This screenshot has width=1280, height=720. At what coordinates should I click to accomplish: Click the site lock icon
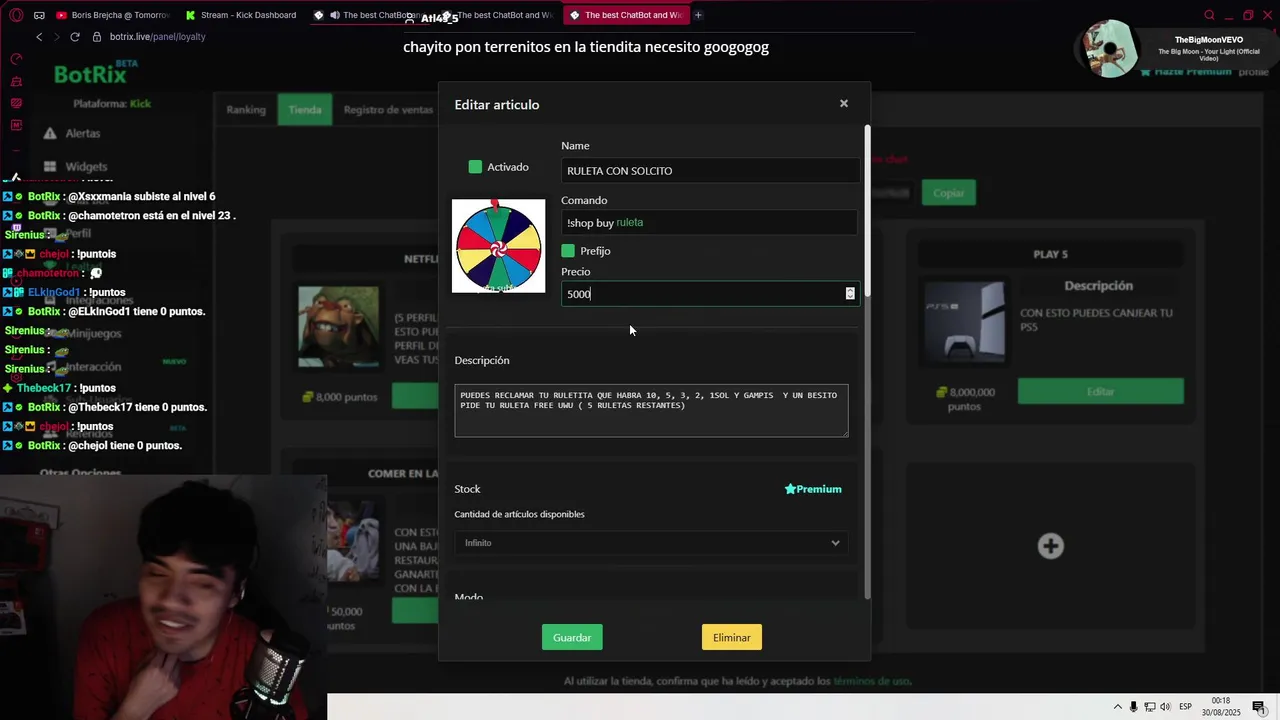(97, 37)
